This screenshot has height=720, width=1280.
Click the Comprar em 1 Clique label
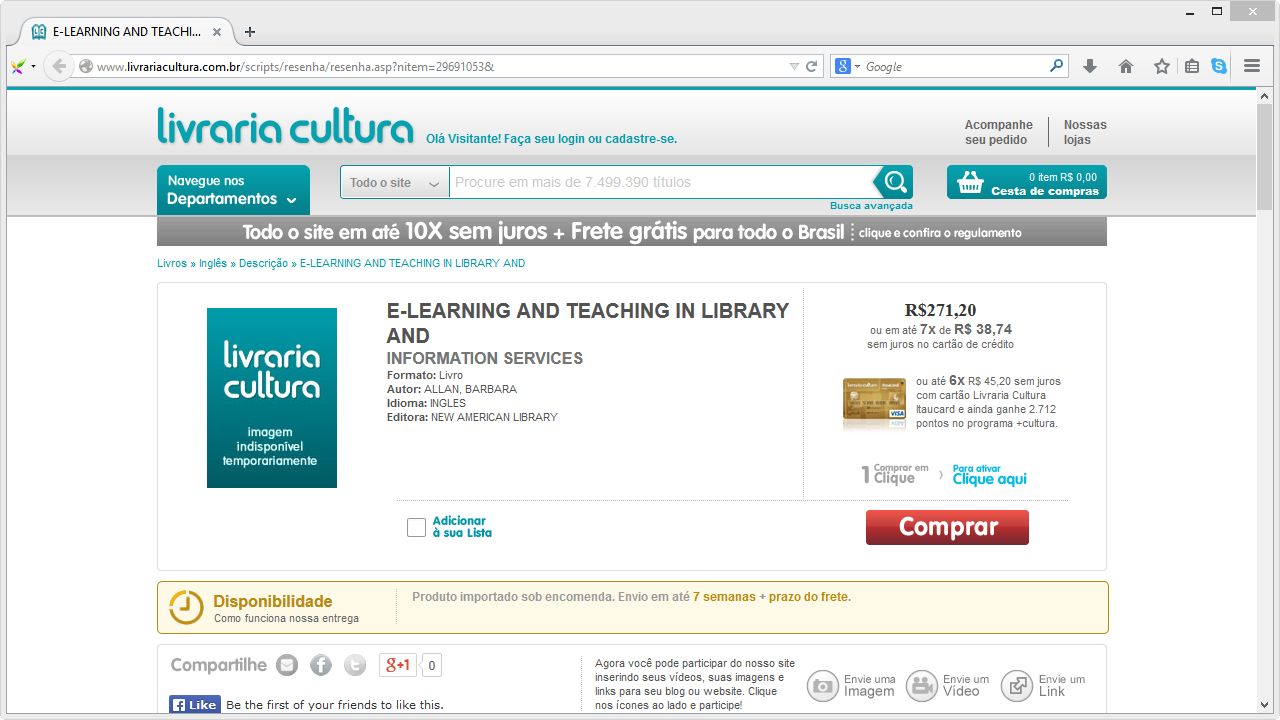coord(895,474)
